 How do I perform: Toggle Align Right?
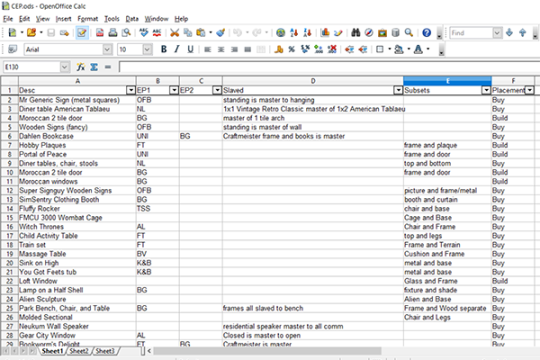click(235, 49)
